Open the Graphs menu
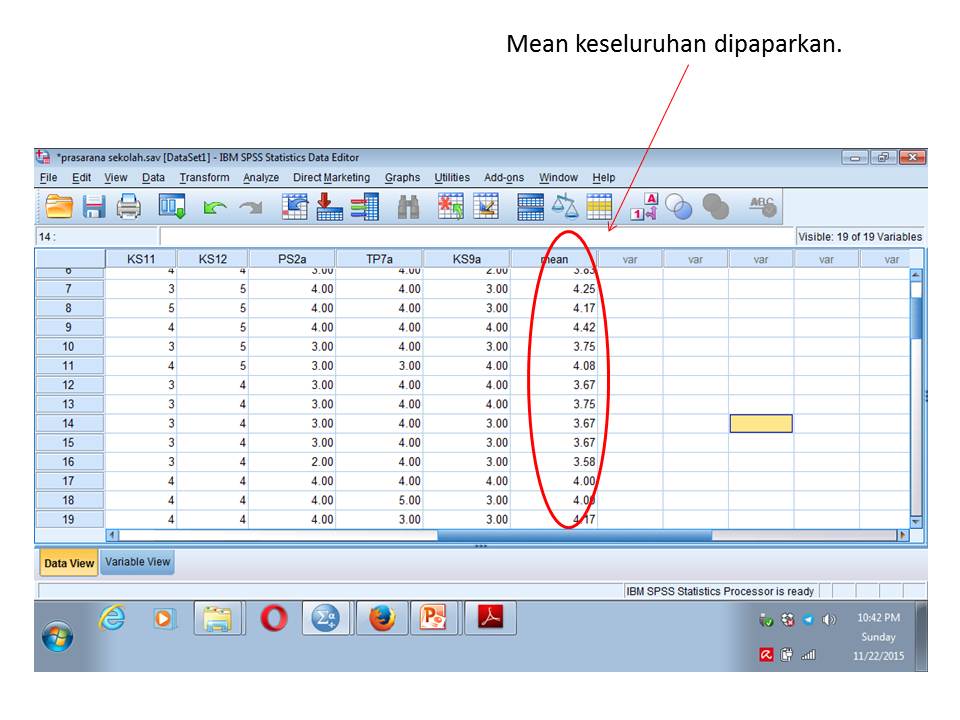 tap(402, 178)
